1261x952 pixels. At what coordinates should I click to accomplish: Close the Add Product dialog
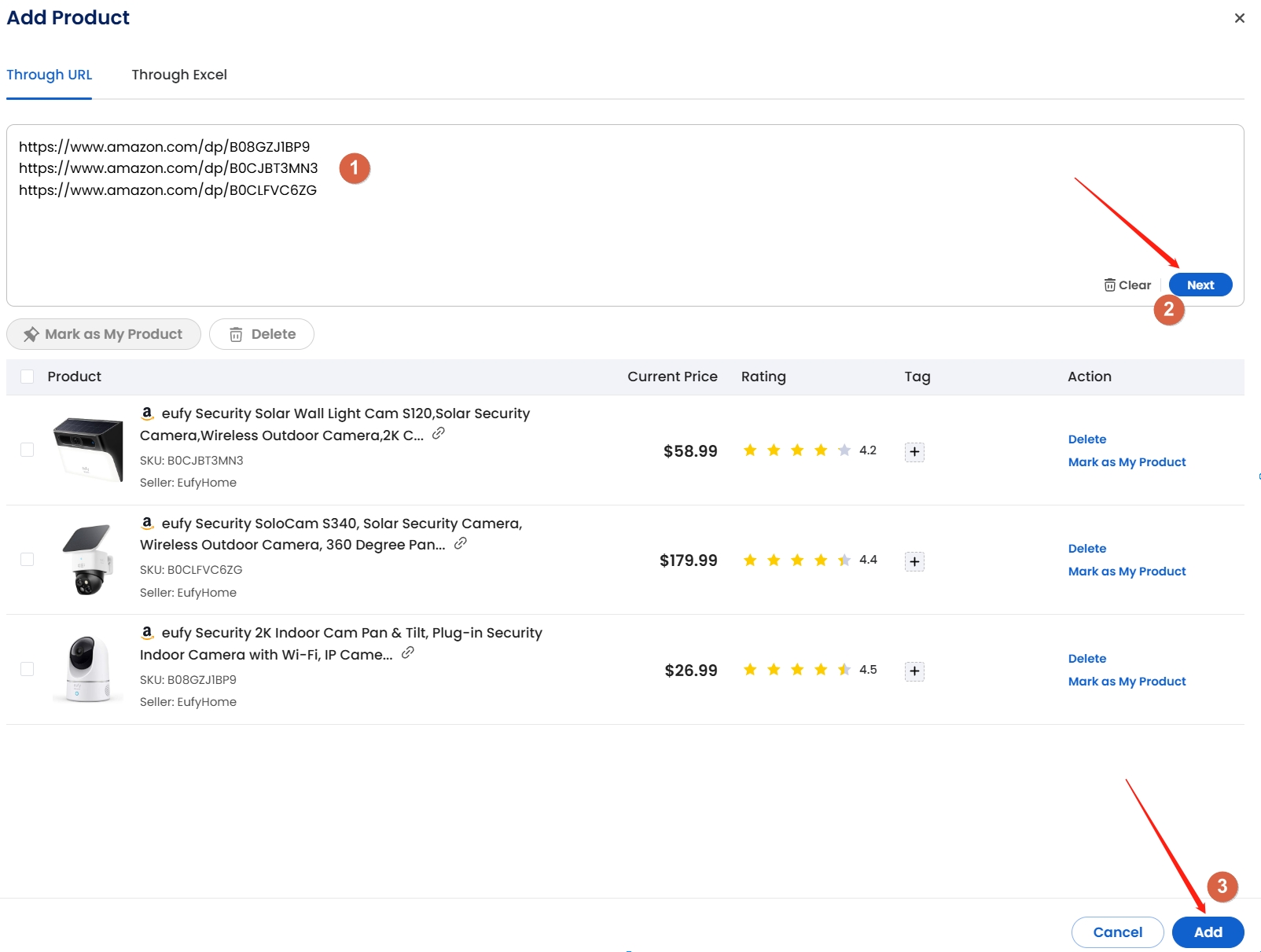click(1239, 18)
